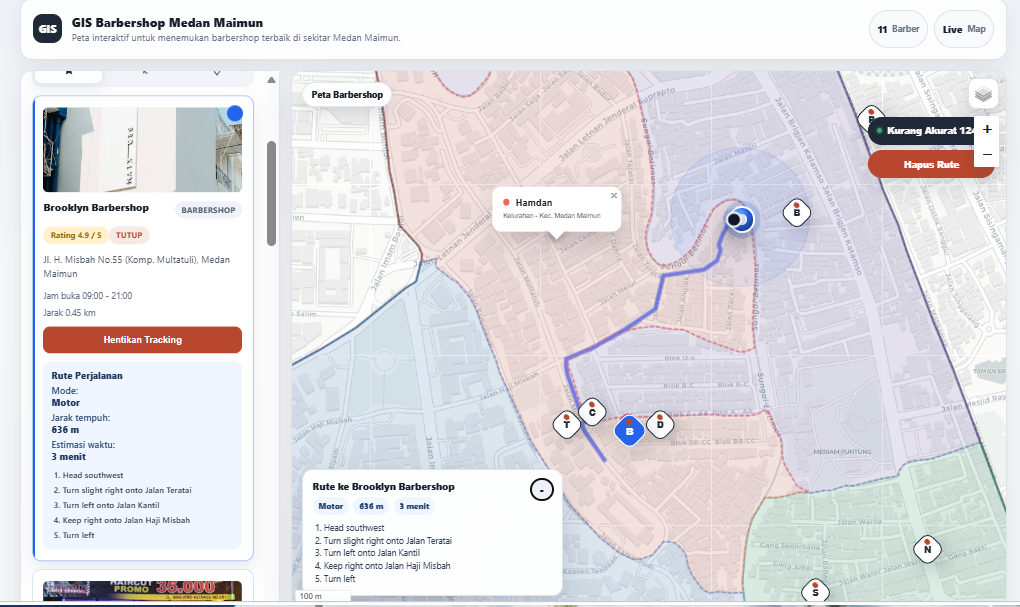Close the Hamdan popup with its X
Viewport: 1020px width, 607px height.
(613, 195)
